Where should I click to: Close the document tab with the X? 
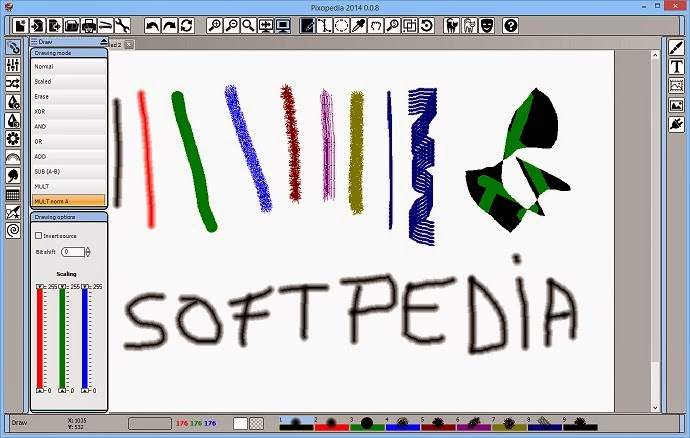[128, 44]
